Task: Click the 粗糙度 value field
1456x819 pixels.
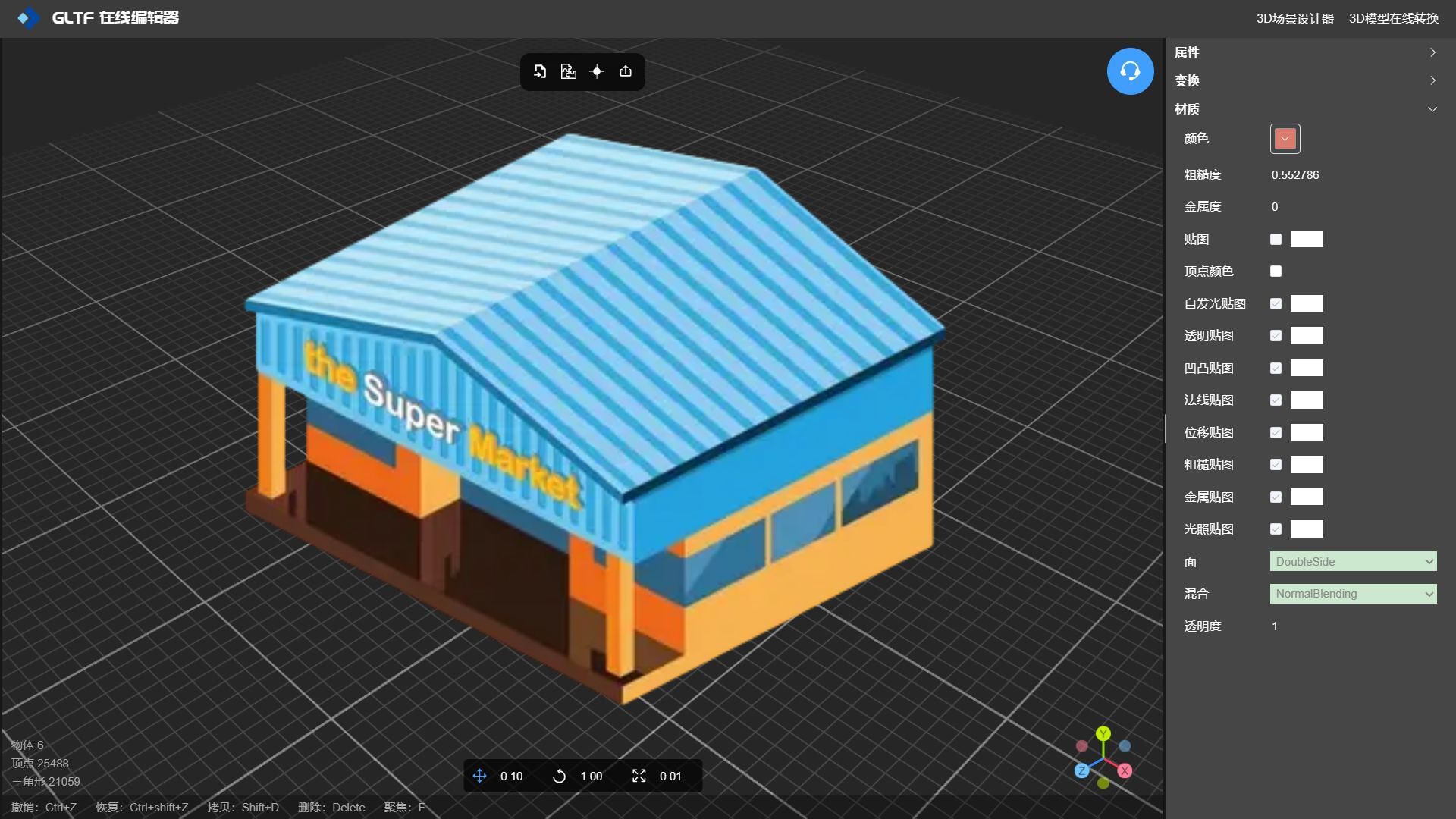Action: click(x=1295, y=175)
